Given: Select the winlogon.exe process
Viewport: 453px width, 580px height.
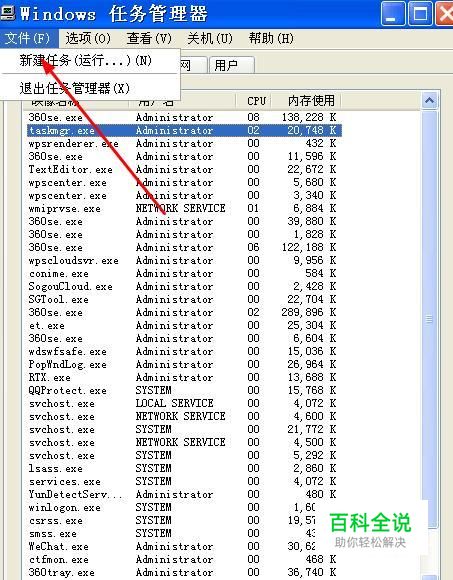Looking at the screenshot, I should 64,508.
